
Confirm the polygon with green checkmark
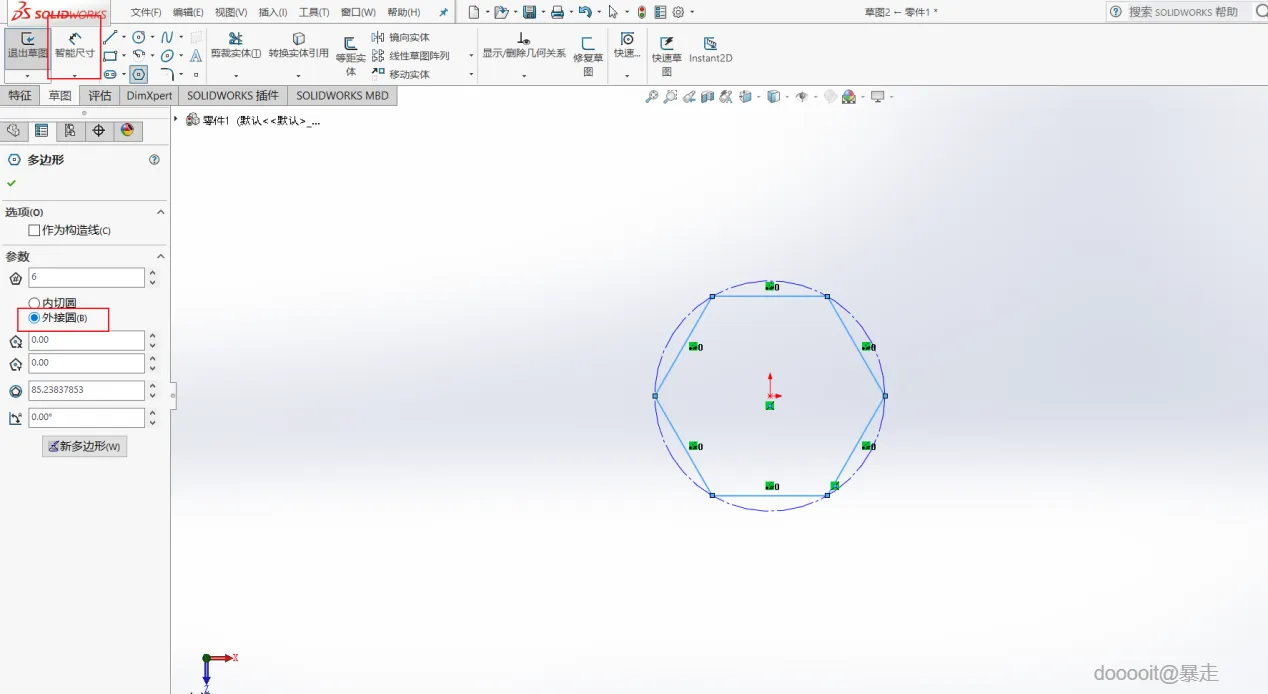tap(12, 183)
